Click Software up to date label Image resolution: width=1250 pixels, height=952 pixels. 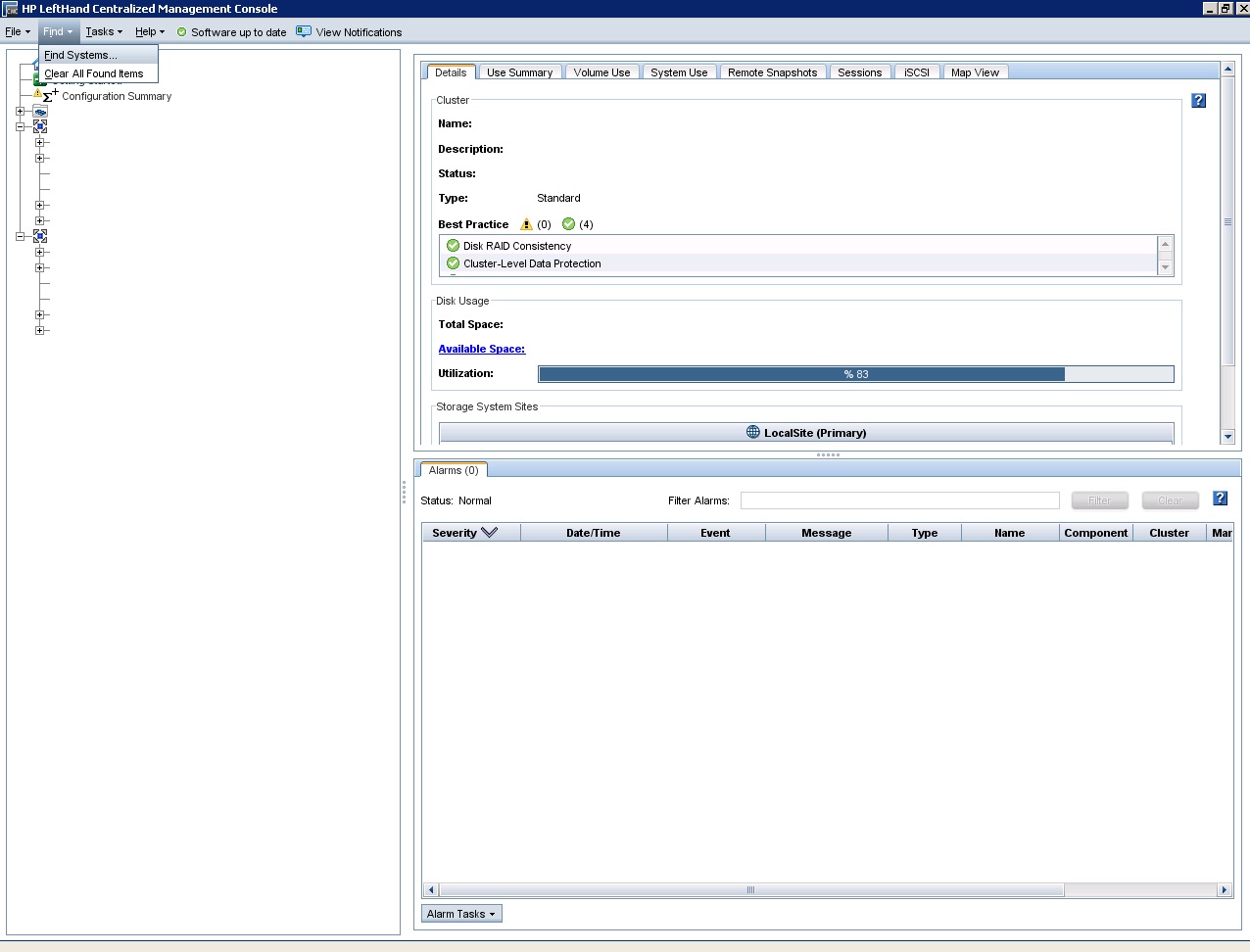pyautogui.click(x=239, y=32)
